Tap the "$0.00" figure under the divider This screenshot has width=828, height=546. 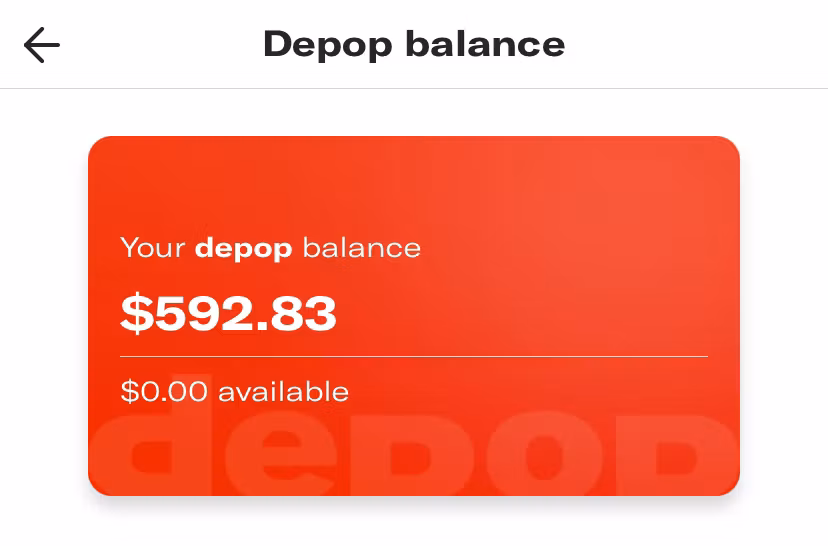[x=164, y=391]
